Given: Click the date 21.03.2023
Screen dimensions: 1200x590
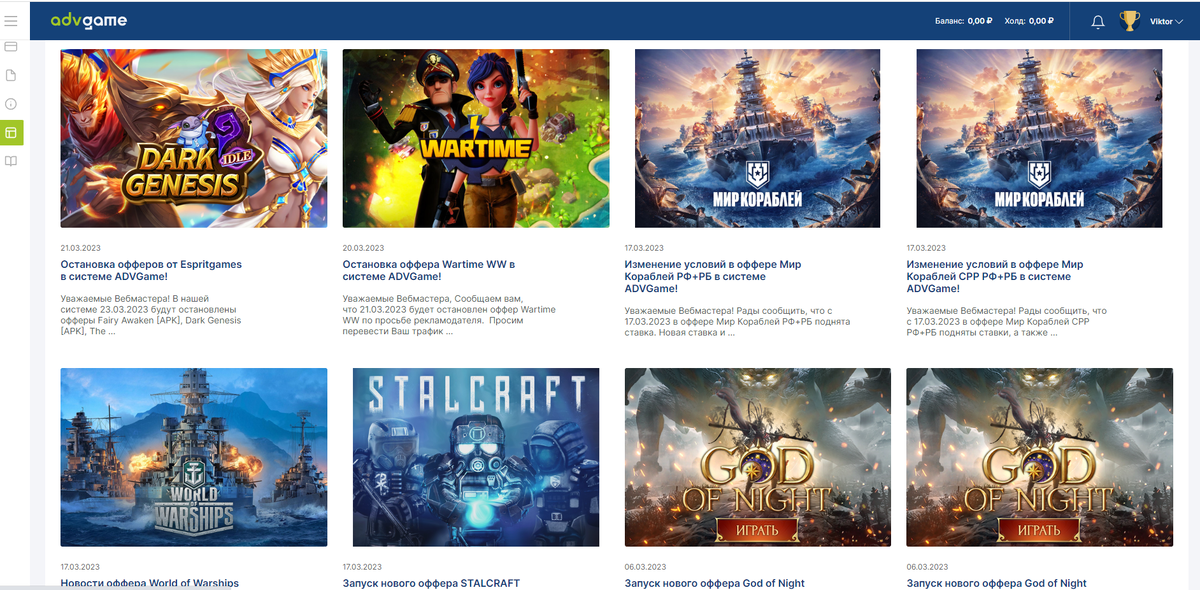Looking at the screenshot, I should pyautogui.click(x=80, y=247).
